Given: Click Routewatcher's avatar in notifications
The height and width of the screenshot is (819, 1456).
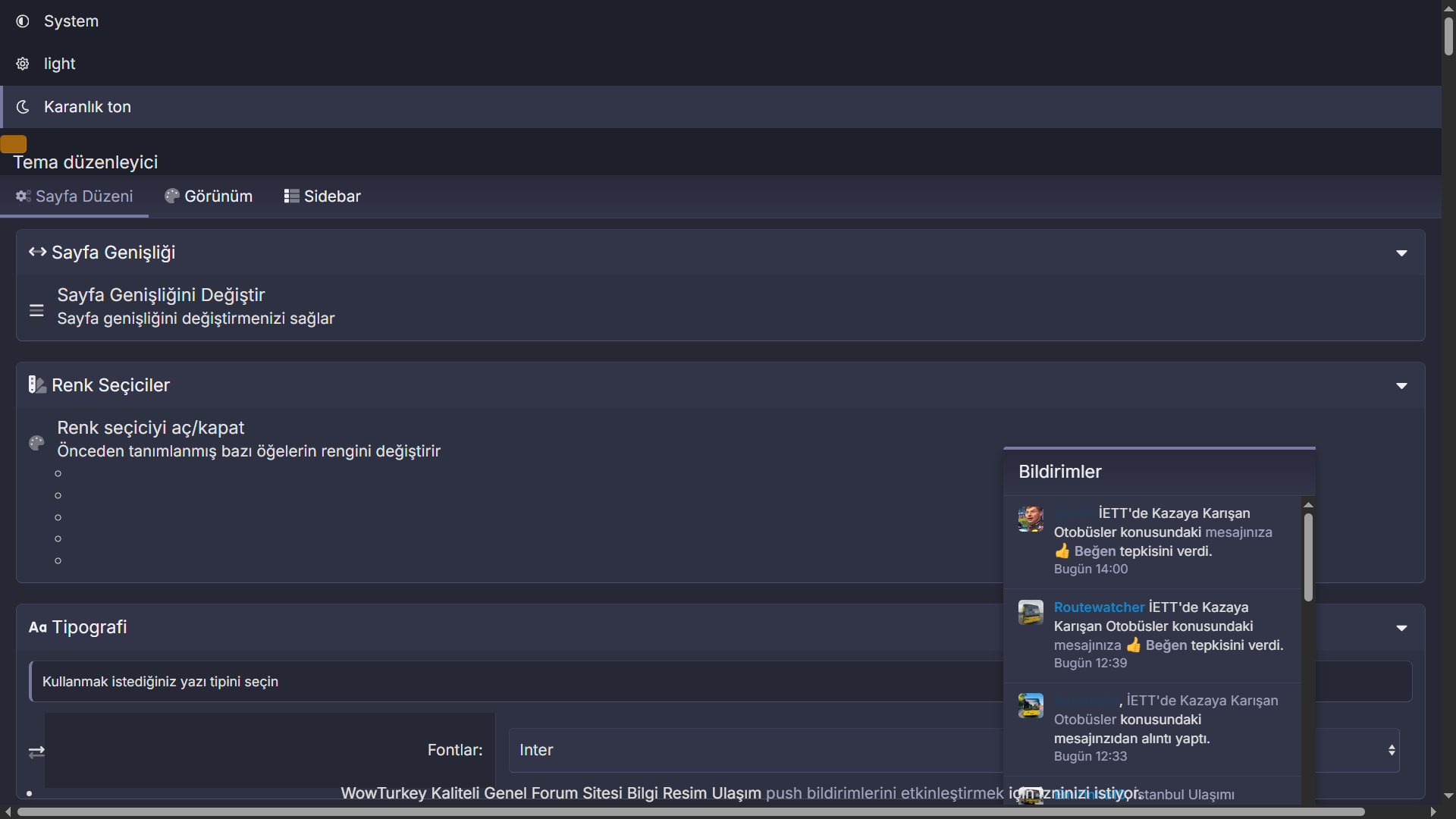Looking at the screenshot, I should (1031, 613).
